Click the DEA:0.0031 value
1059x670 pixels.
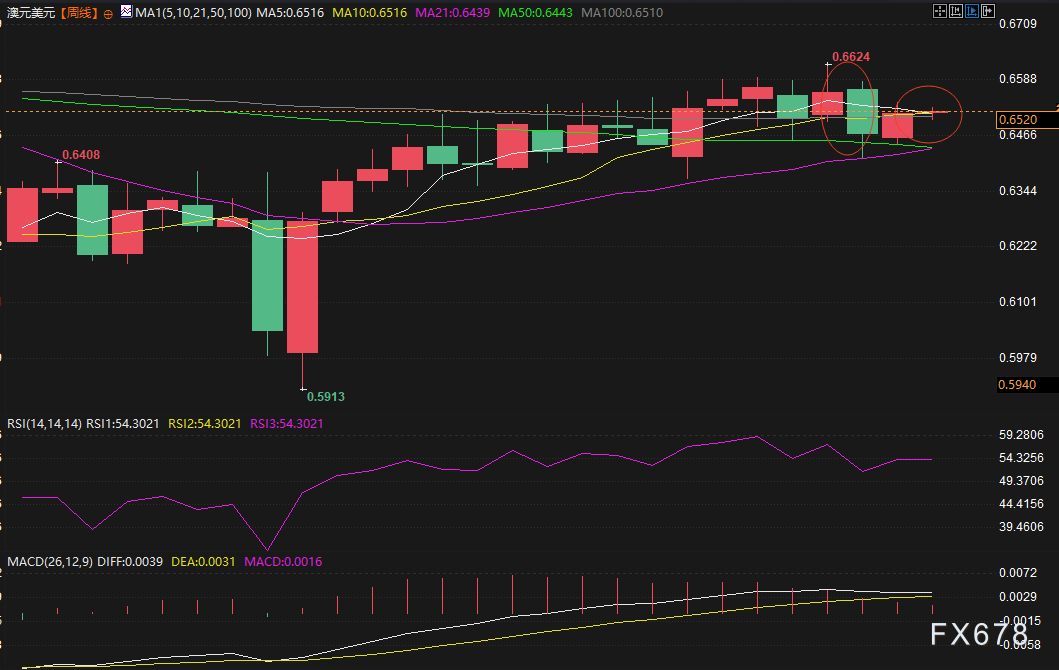(203, 562)
